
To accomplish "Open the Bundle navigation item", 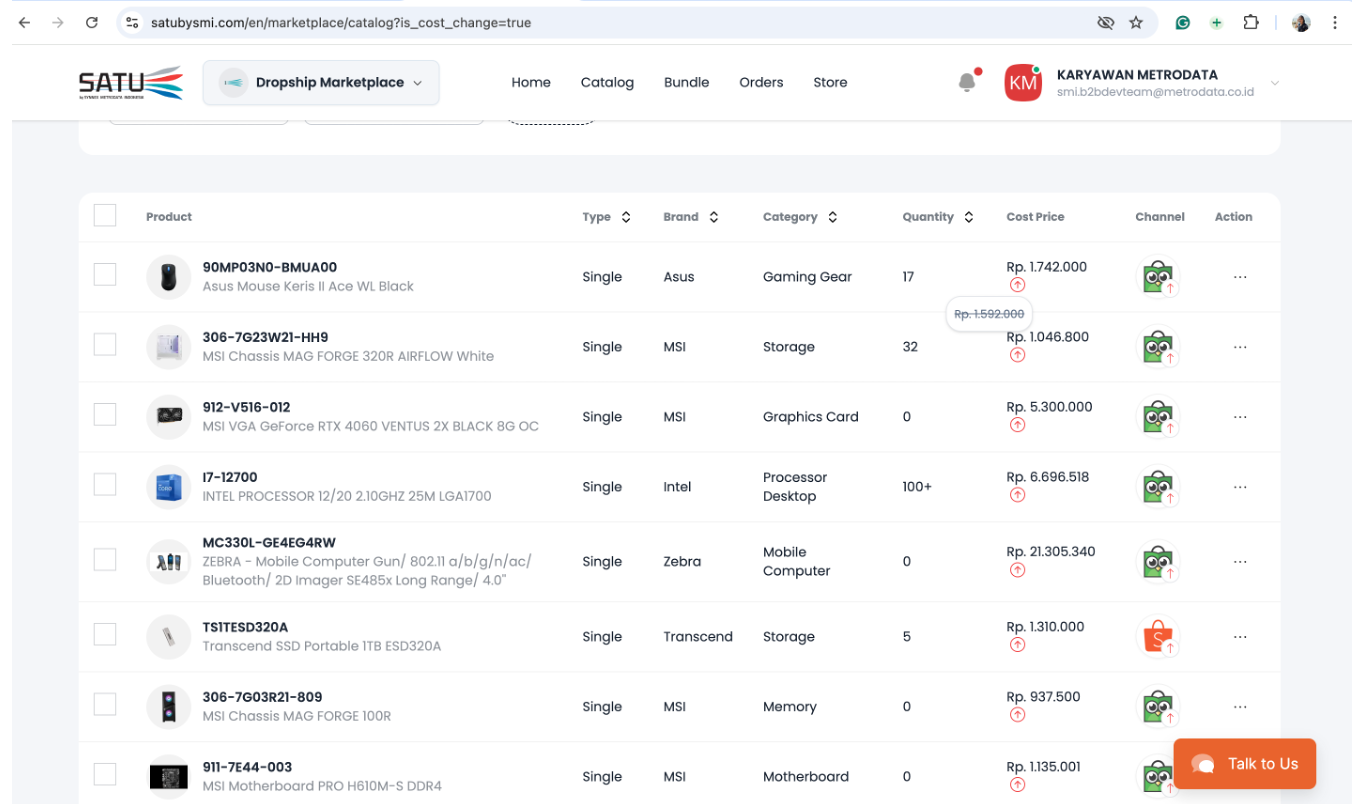I will pyautogui.click(x=686, y=83).
